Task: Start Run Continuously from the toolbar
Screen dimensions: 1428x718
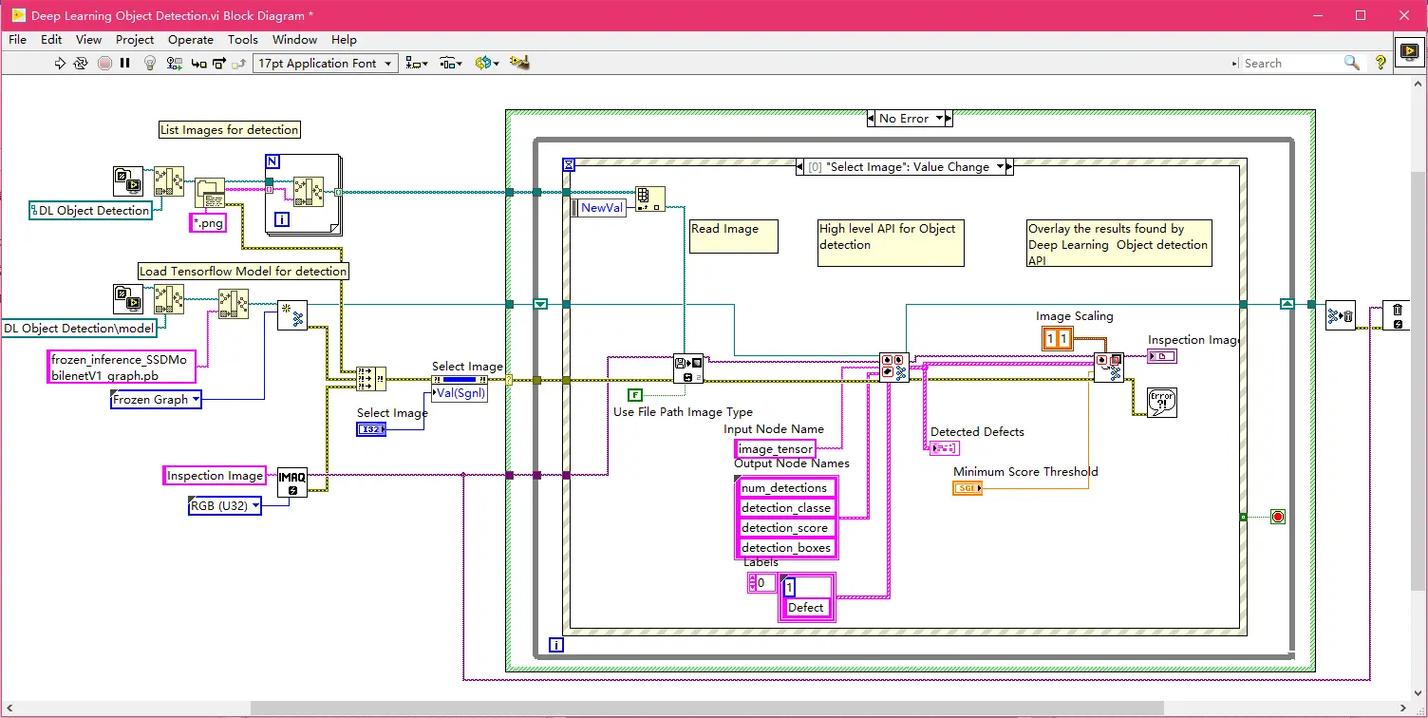Action: [x=82, y=63]
